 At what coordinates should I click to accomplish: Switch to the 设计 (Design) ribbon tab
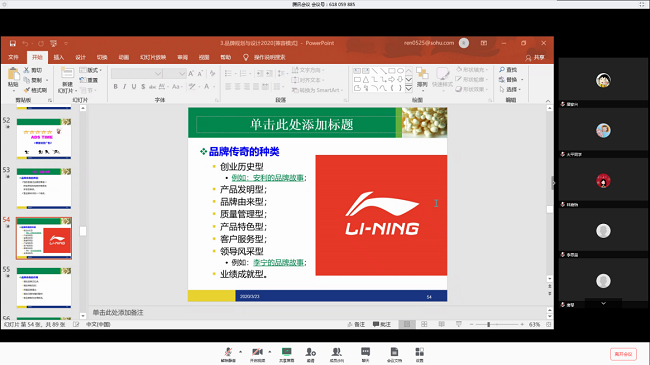click(80, 57)
